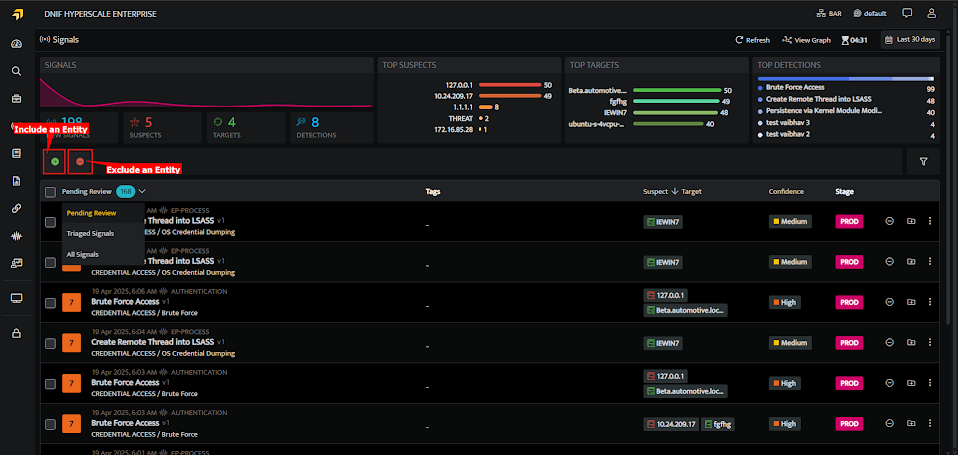Viewport: 958px width, 455px height.
Task: Open the user profile icon
Action: [x=931, y=13]
